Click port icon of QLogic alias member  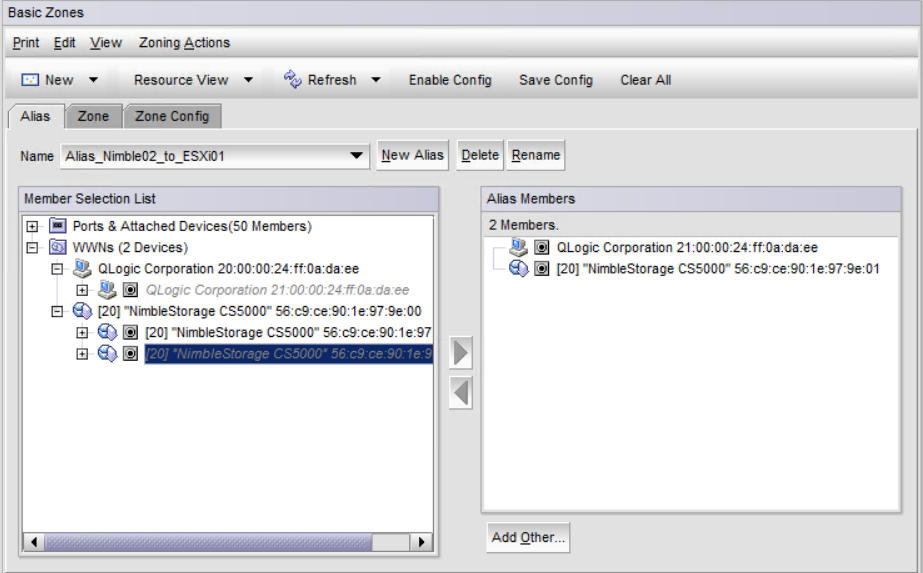point(542,247)
